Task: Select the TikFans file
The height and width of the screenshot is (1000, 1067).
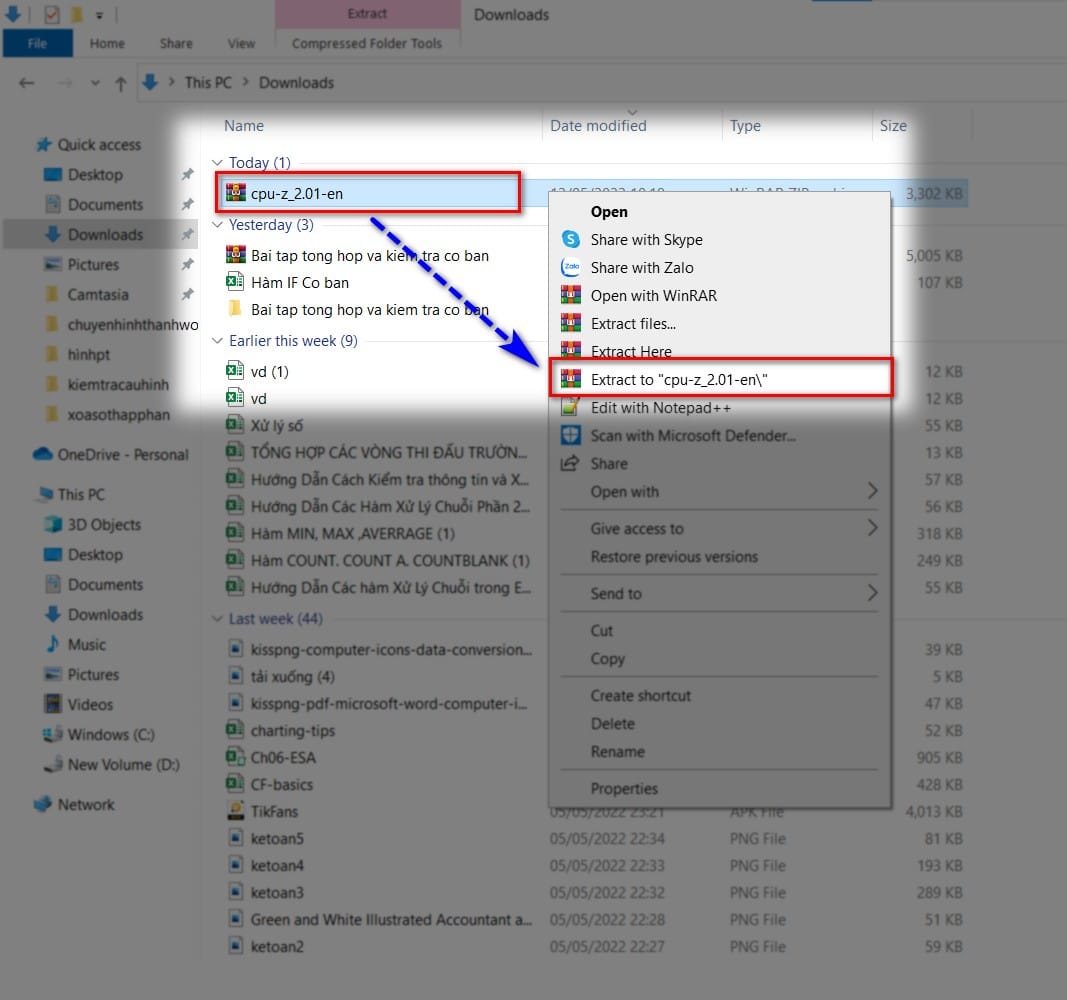Action: pos(274,812)
